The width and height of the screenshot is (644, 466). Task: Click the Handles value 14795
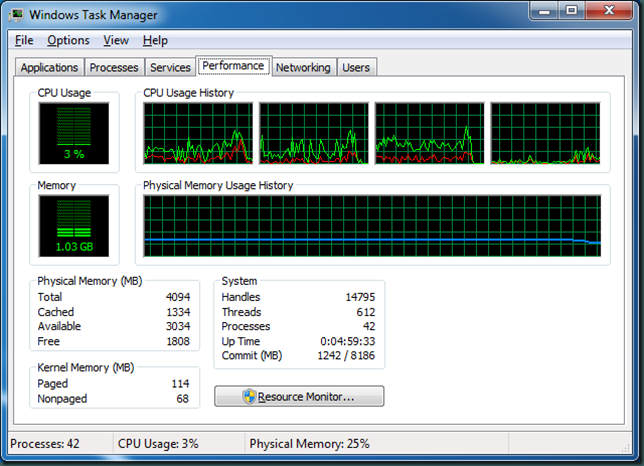[360, 297]
